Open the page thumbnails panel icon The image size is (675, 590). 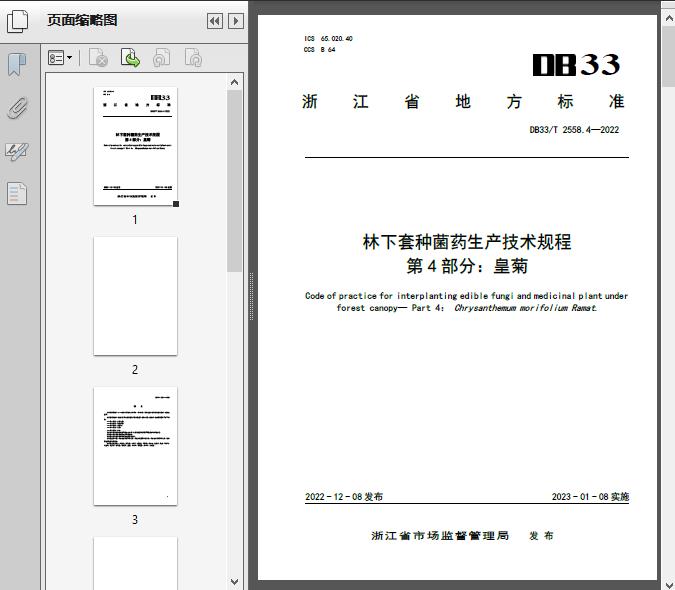pos(17,21)
